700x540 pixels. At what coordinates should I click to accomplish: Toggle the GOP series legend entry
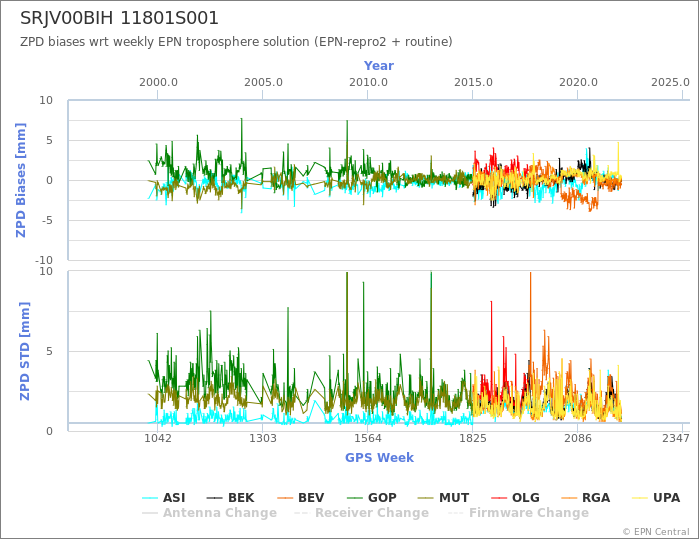click(372, 498)
